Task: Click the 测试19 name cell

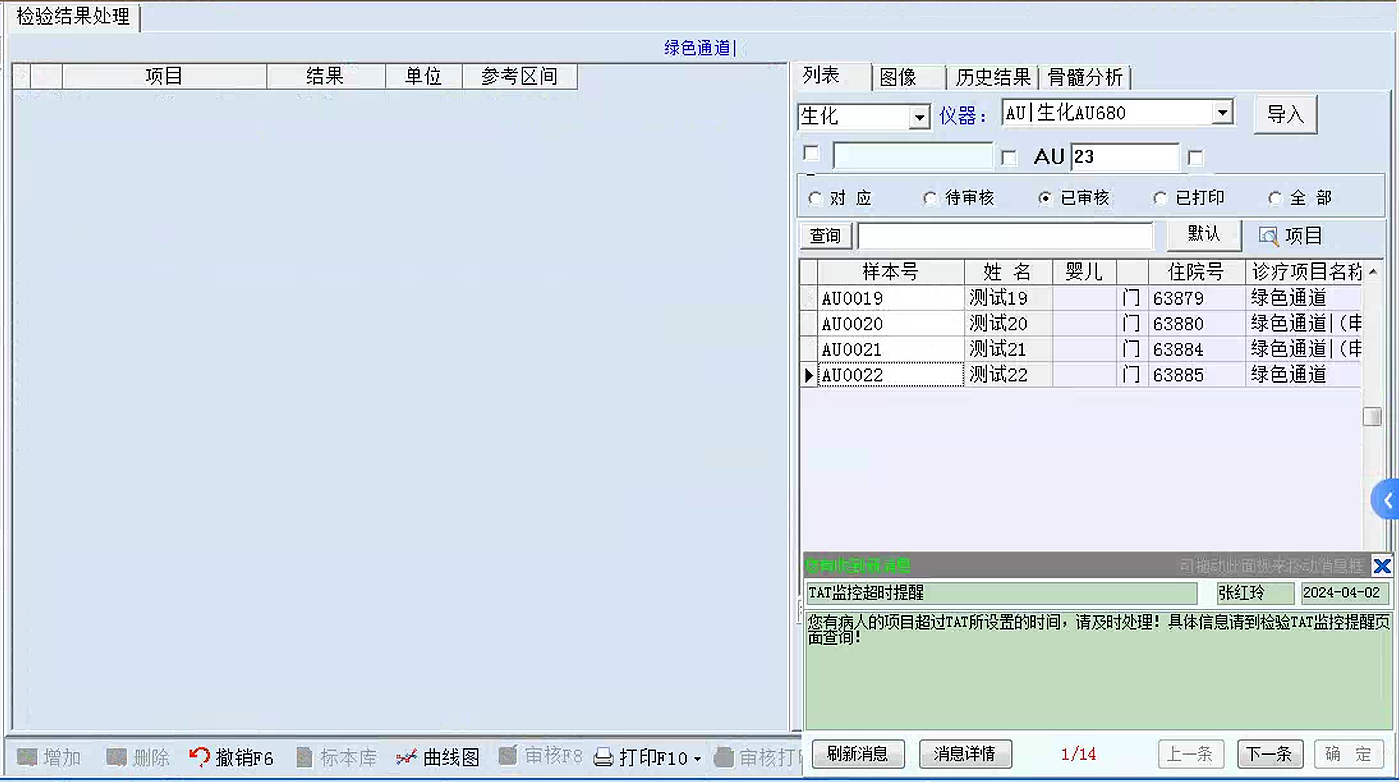Action: [1008, 298]
